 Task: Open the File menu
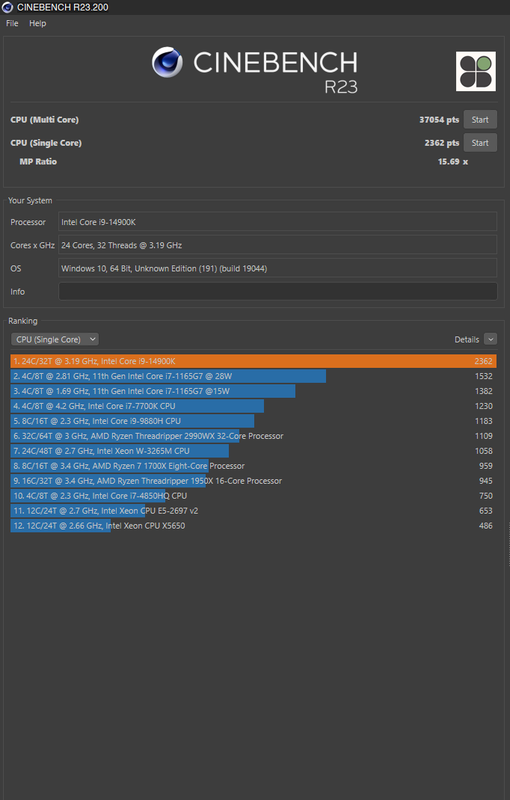12,23
